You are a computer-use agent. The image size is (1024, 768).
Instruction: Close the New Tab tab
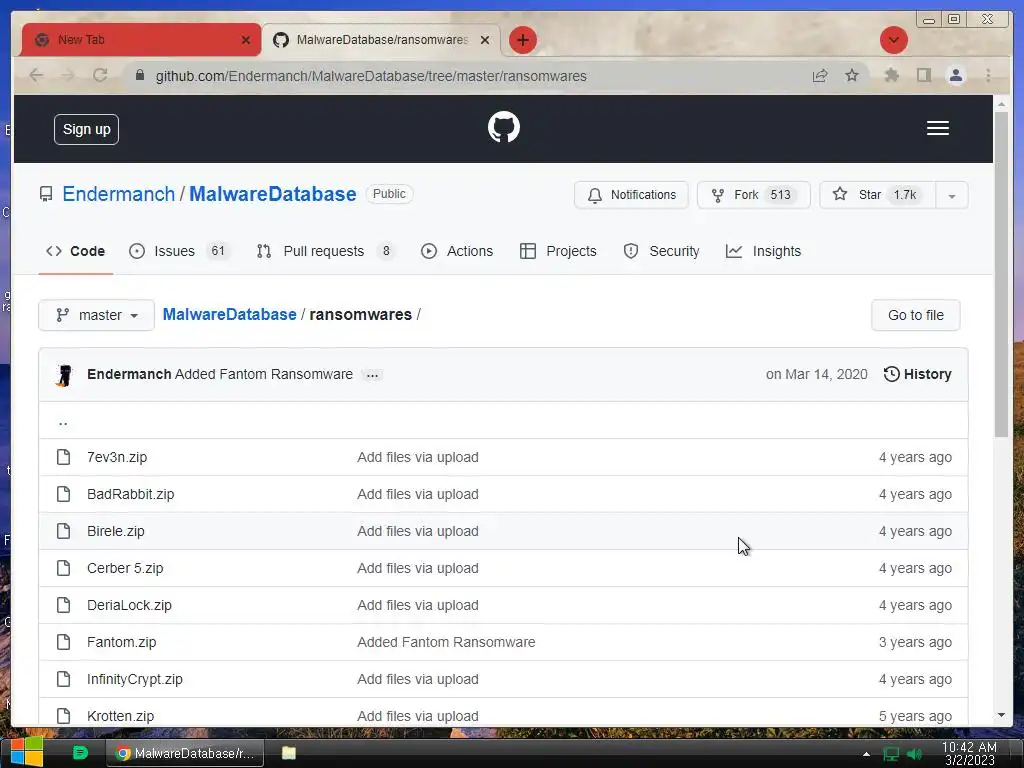(246, 40)
